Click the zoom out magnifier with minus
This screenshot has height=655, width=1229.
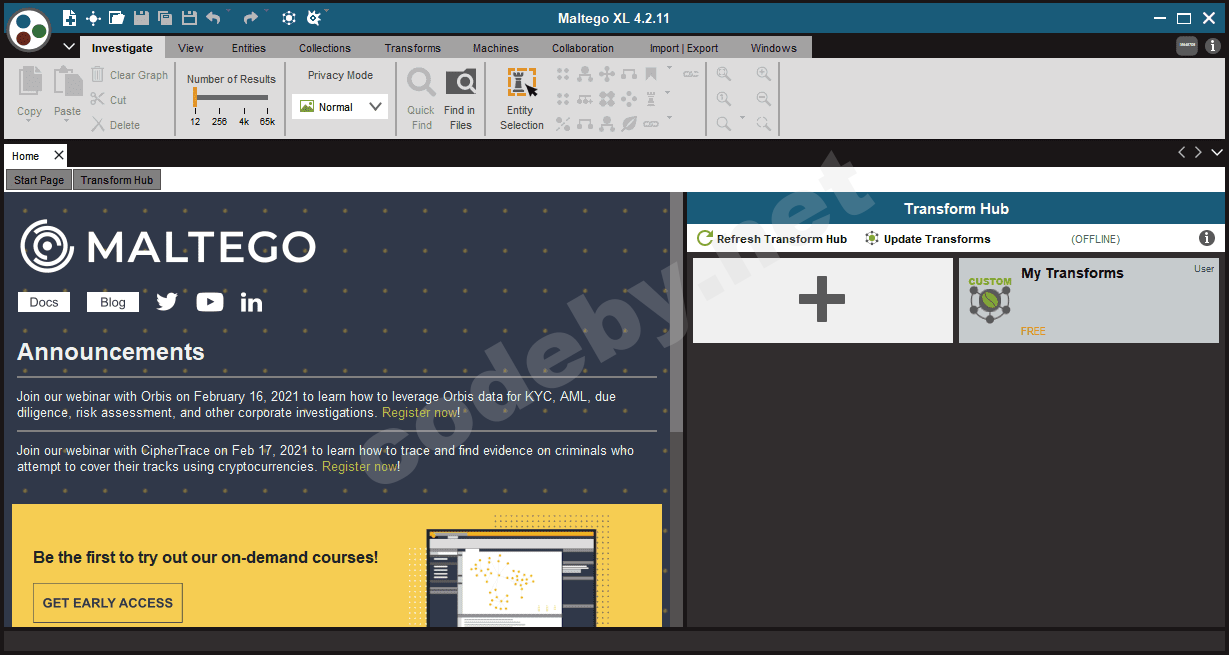764,99
